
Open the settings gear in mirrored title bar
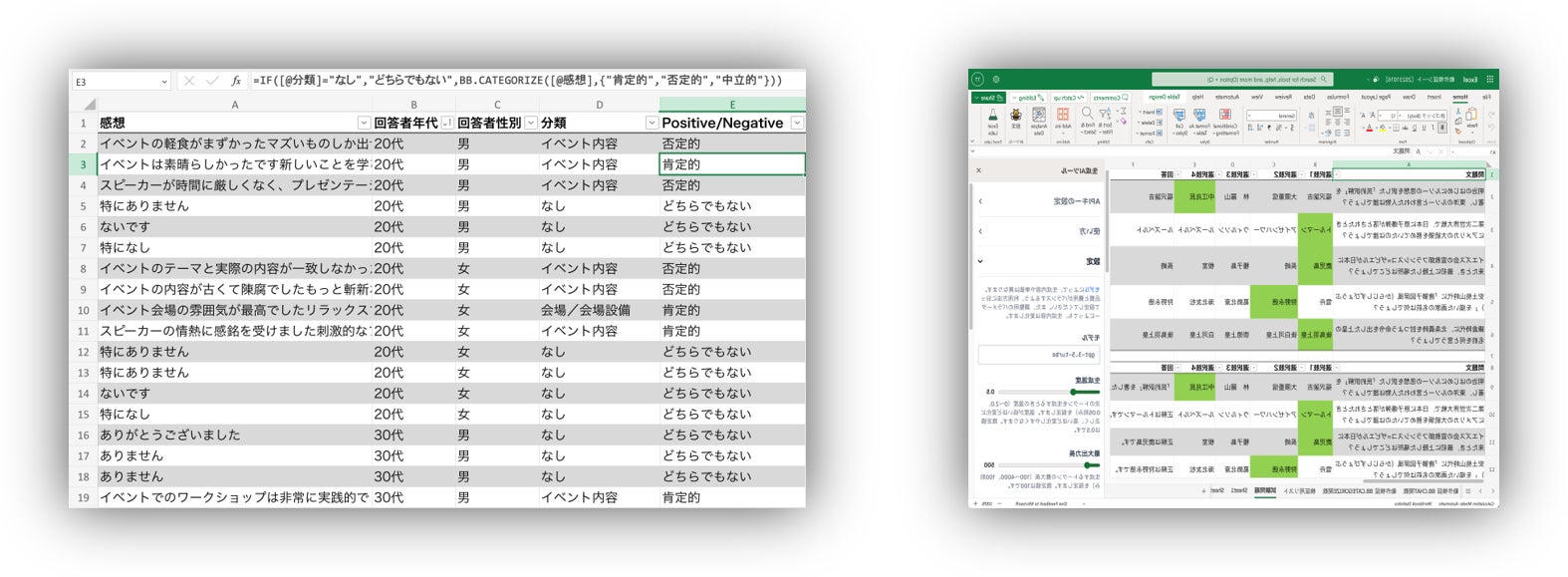996,80
